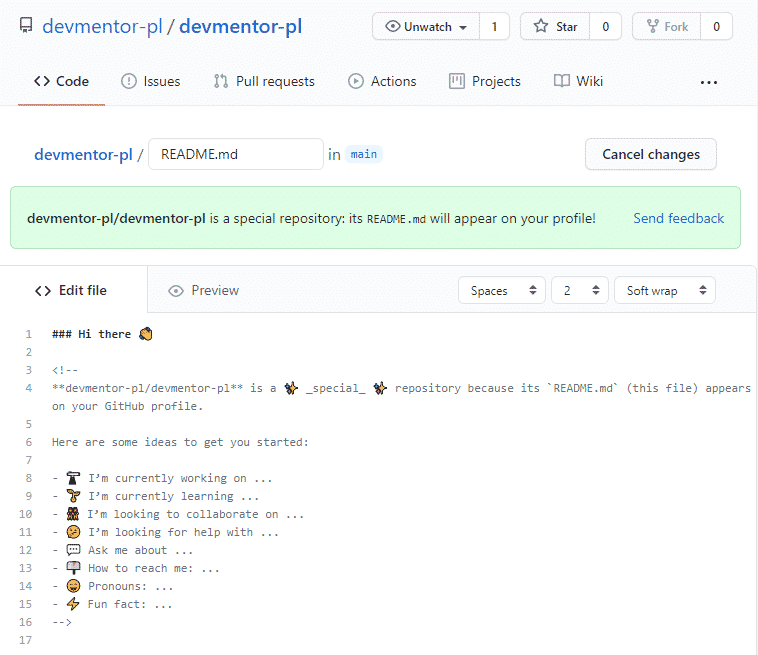This screenshot has height=655, width=758.
Task: Click Cancel changes
Action: point(651,154)
